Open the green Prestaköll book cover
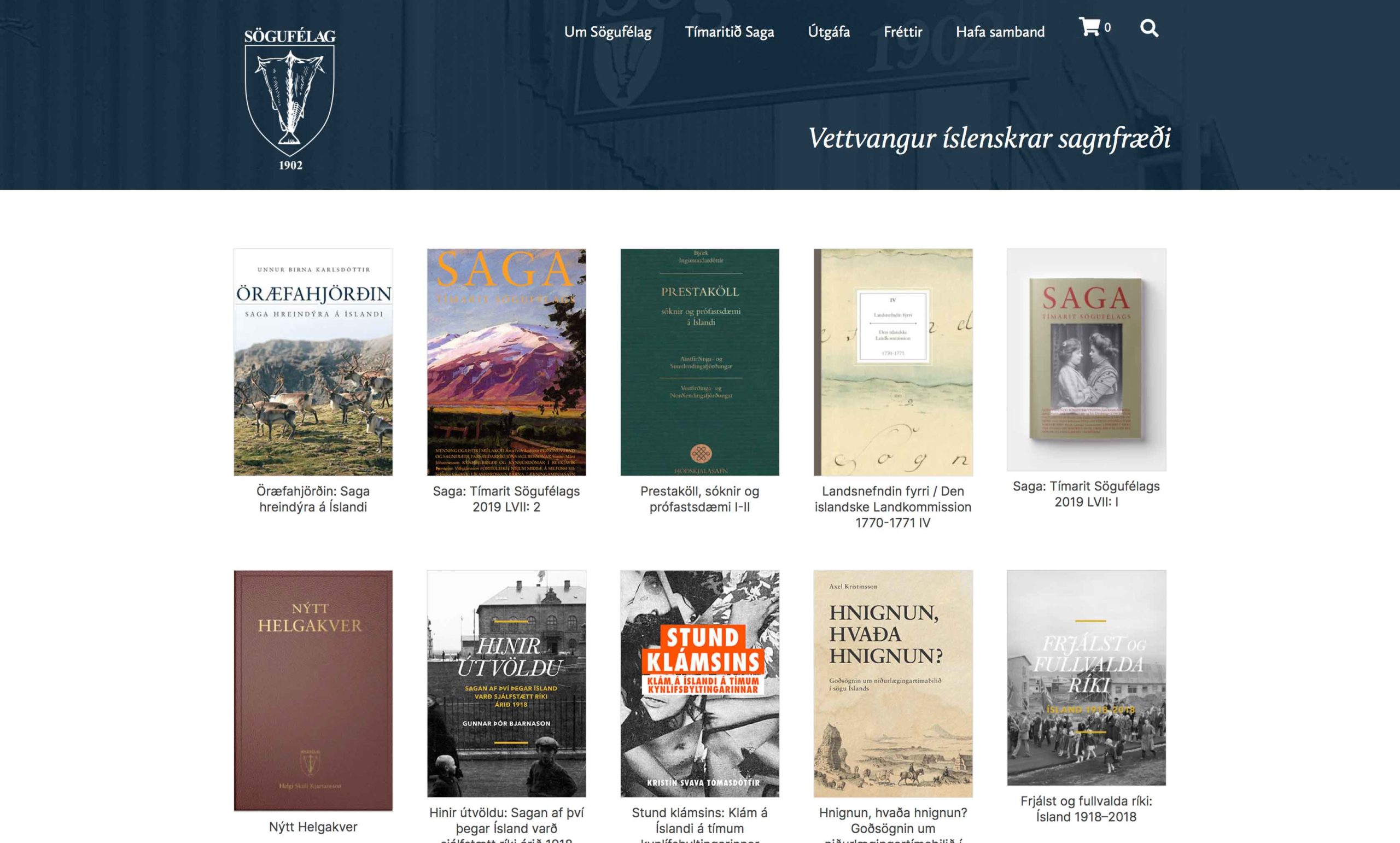1400x843 pixels. point(699,362)
